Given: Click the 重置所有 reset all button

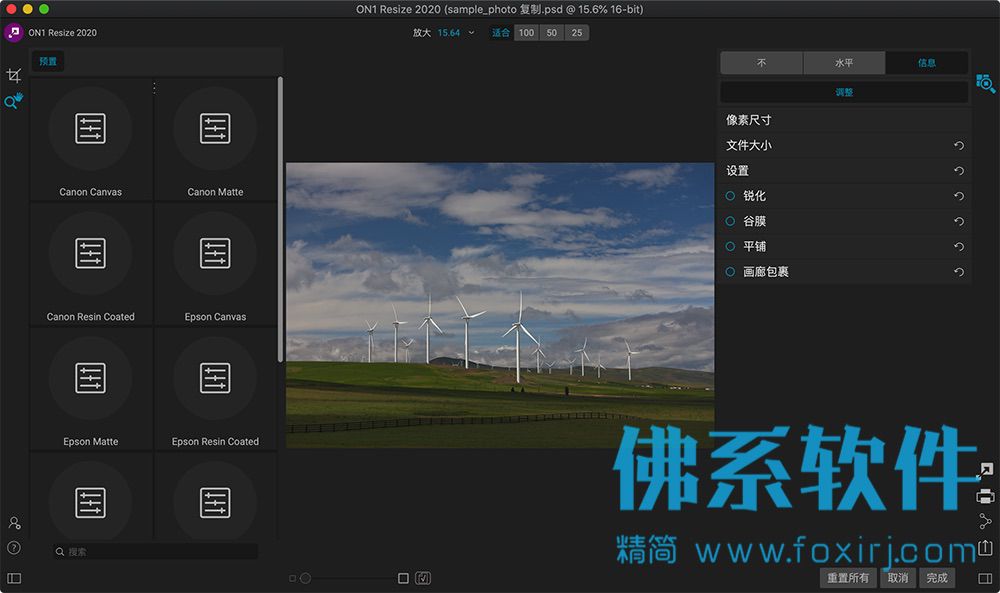Looking at the screenshot, I should (x=848, y=578).
